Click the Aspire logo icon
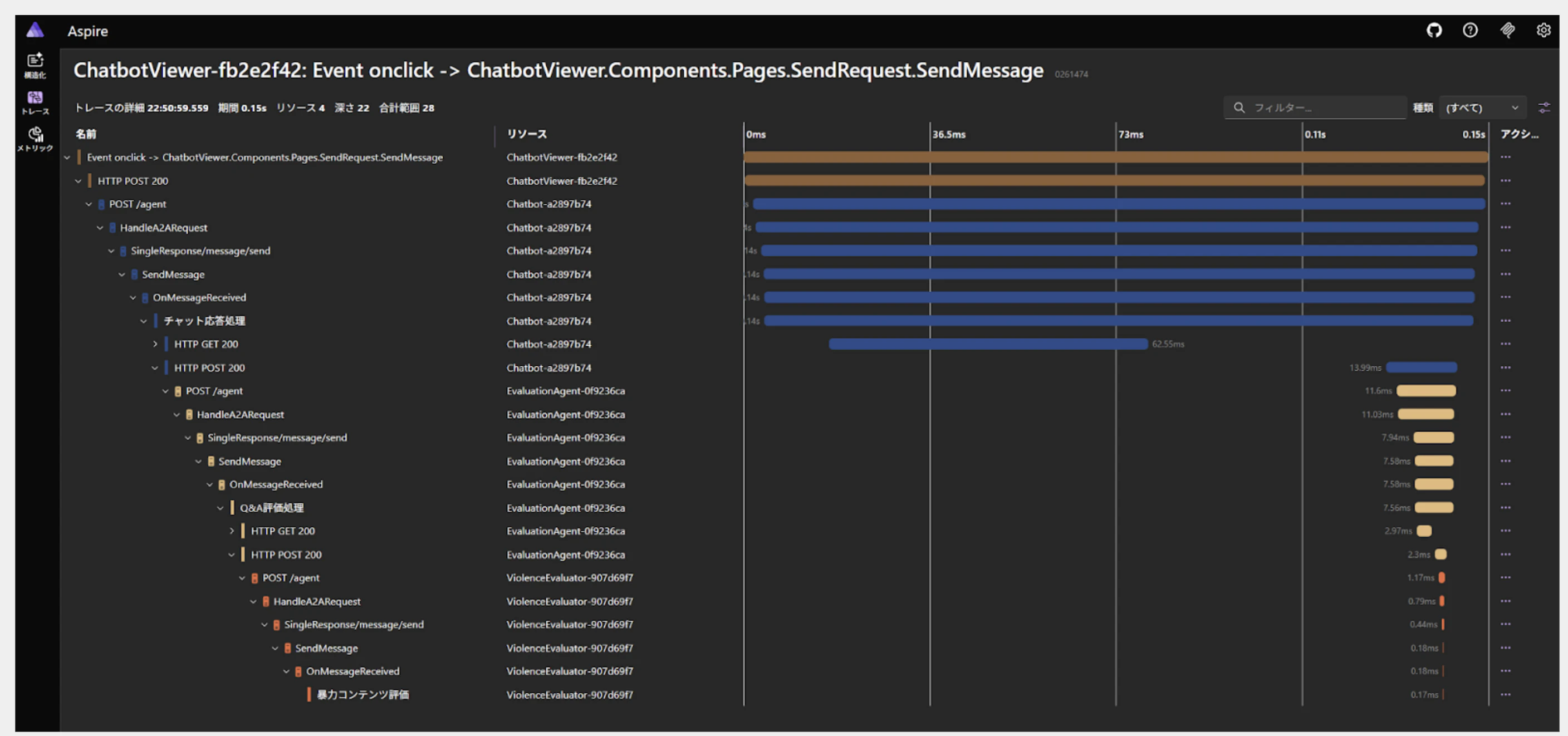1568x736 pixels. point(35,30)
